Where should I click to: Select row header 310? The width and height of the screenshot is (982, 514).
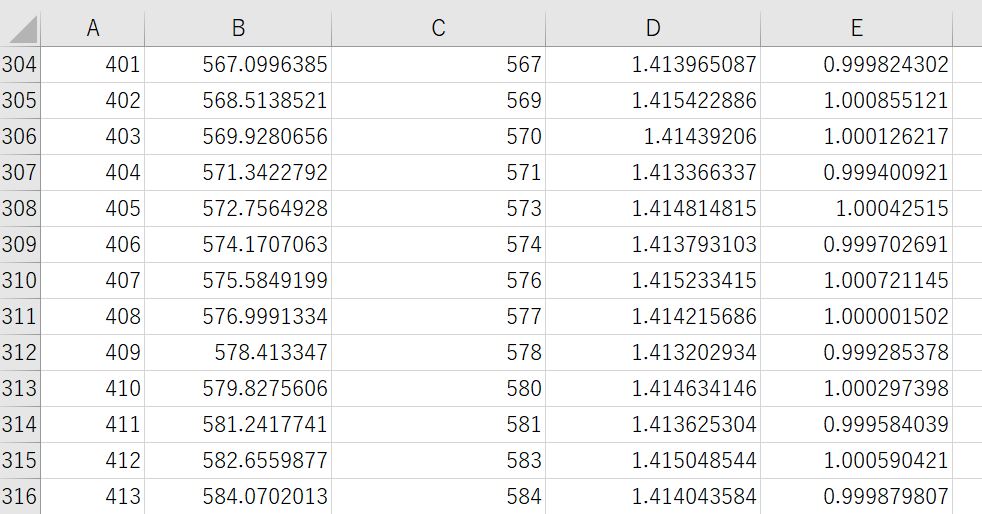pyautogui.click(x=20, y=280)
